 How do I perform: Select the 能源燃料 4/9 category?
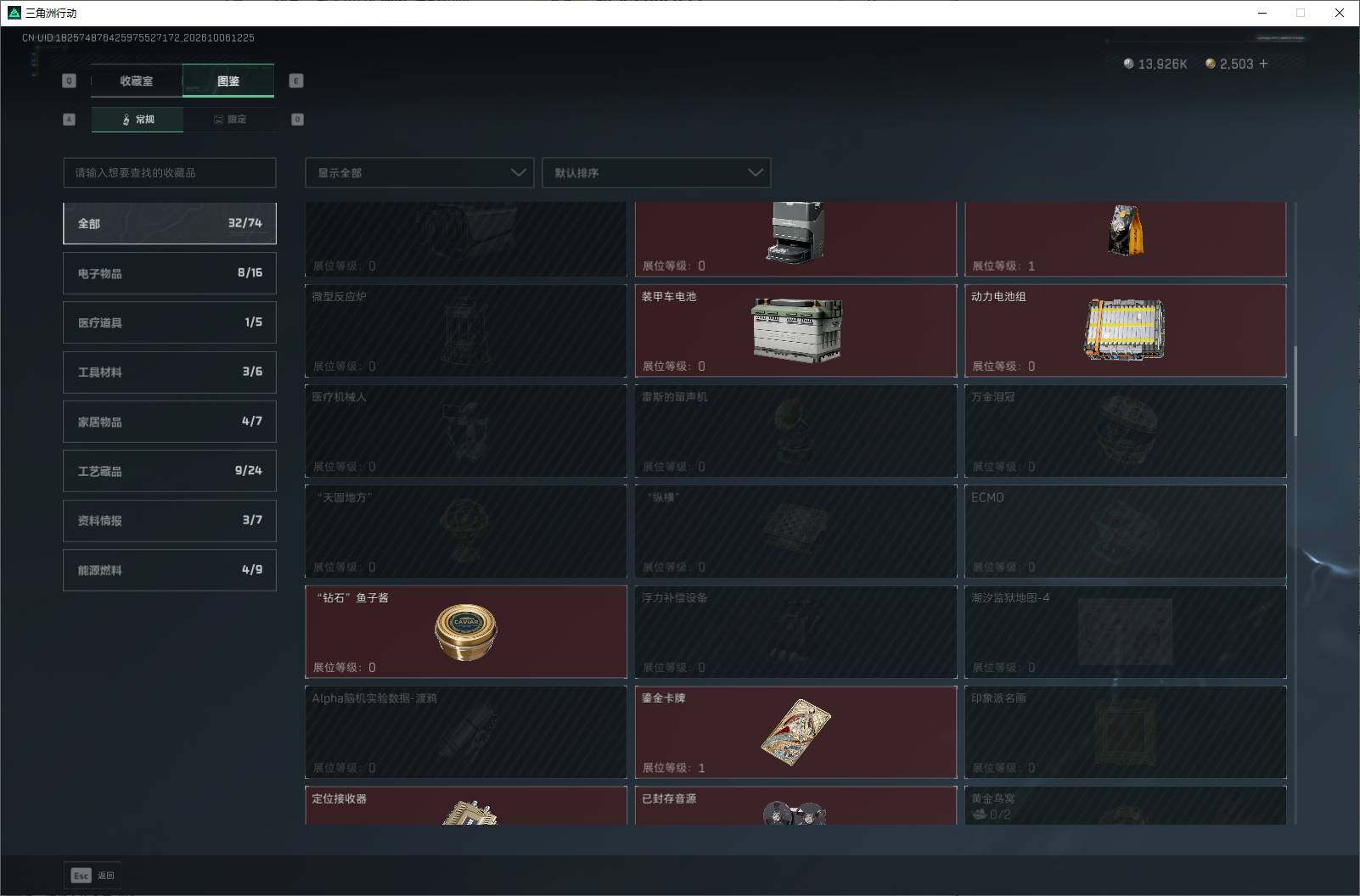click(170, 570)
